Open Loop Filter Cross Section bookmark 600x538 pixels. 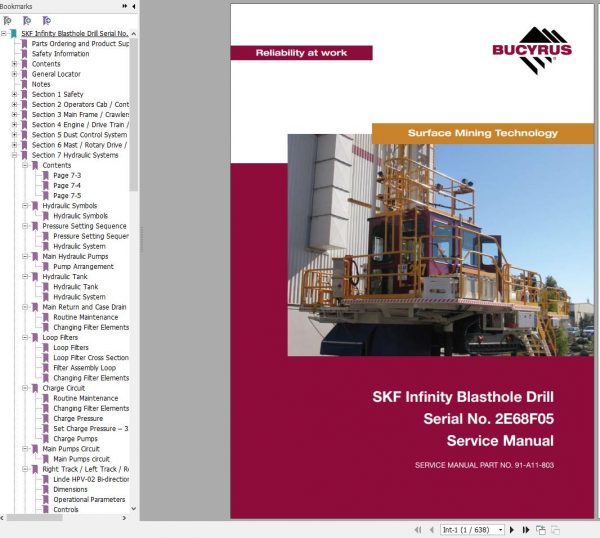point(91,358)
